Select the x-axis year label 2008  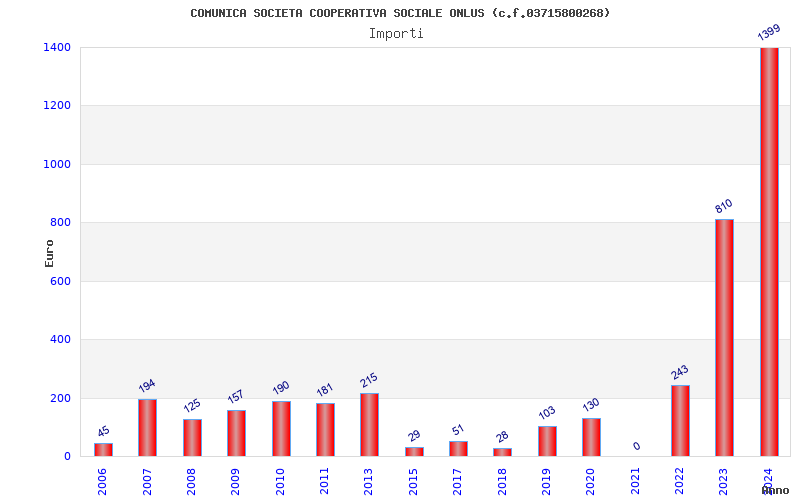coord(191,482)
